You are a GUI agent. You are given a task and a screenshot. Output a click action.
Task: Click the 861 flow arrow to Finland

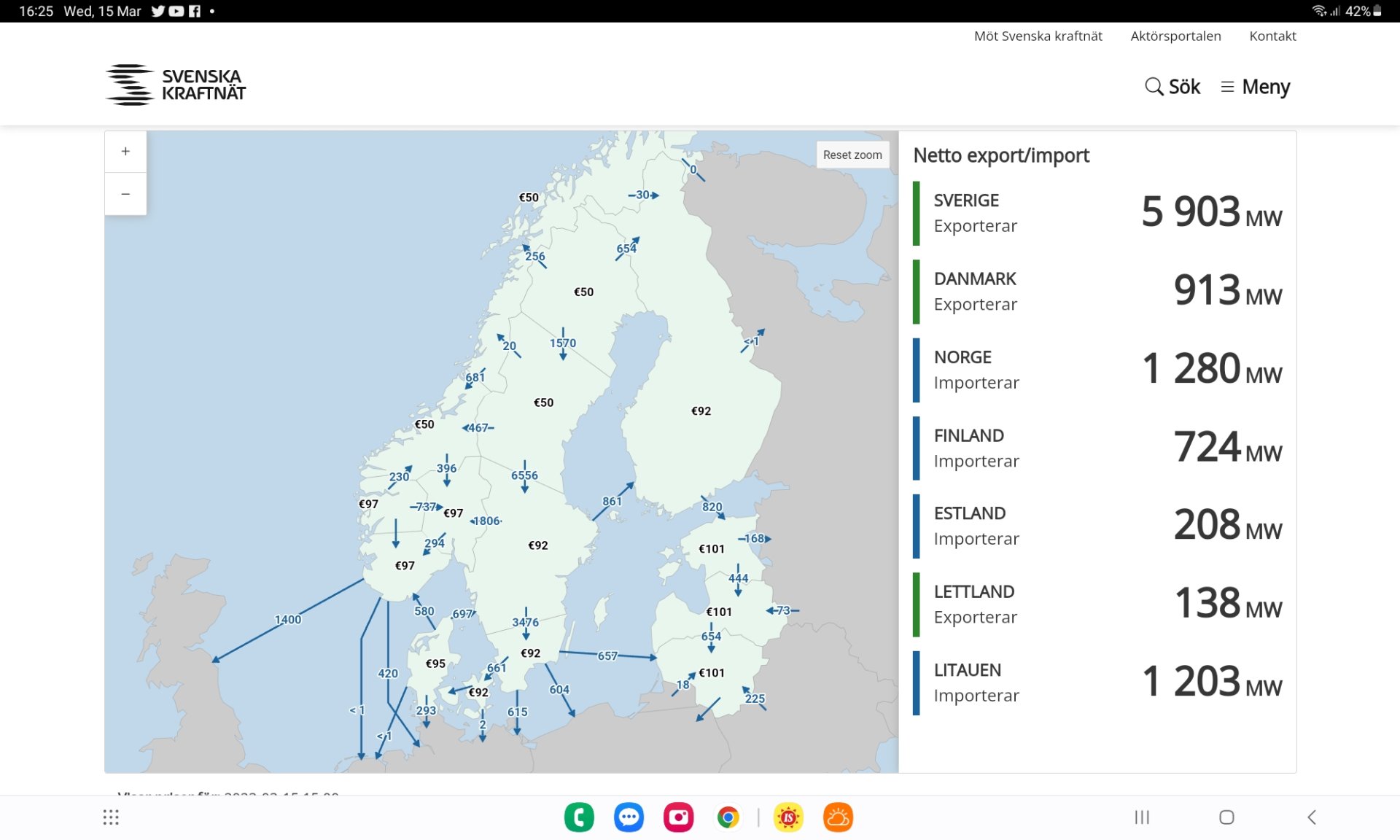(x=612, y=501)
